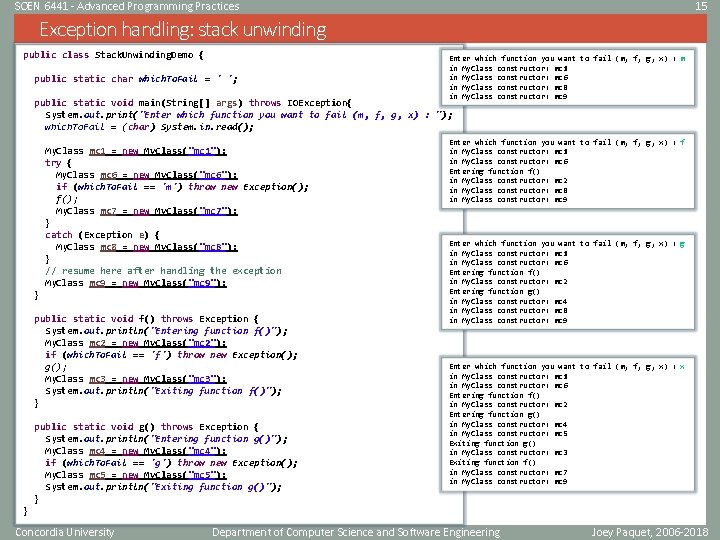Click the first output box's prompt line ending in 'm'
Screen dimensions: 720x540
coord(568,59)
